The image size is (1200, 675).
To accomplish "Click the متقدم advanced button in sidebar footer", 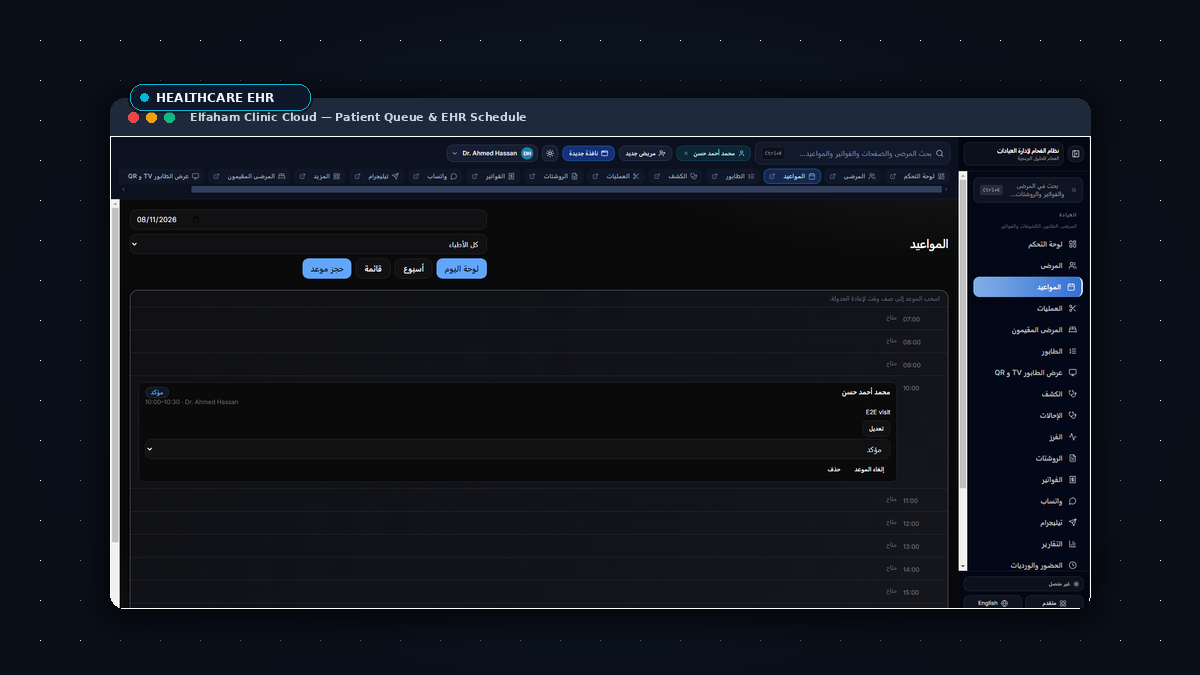I will click(x=1053, y=603).
